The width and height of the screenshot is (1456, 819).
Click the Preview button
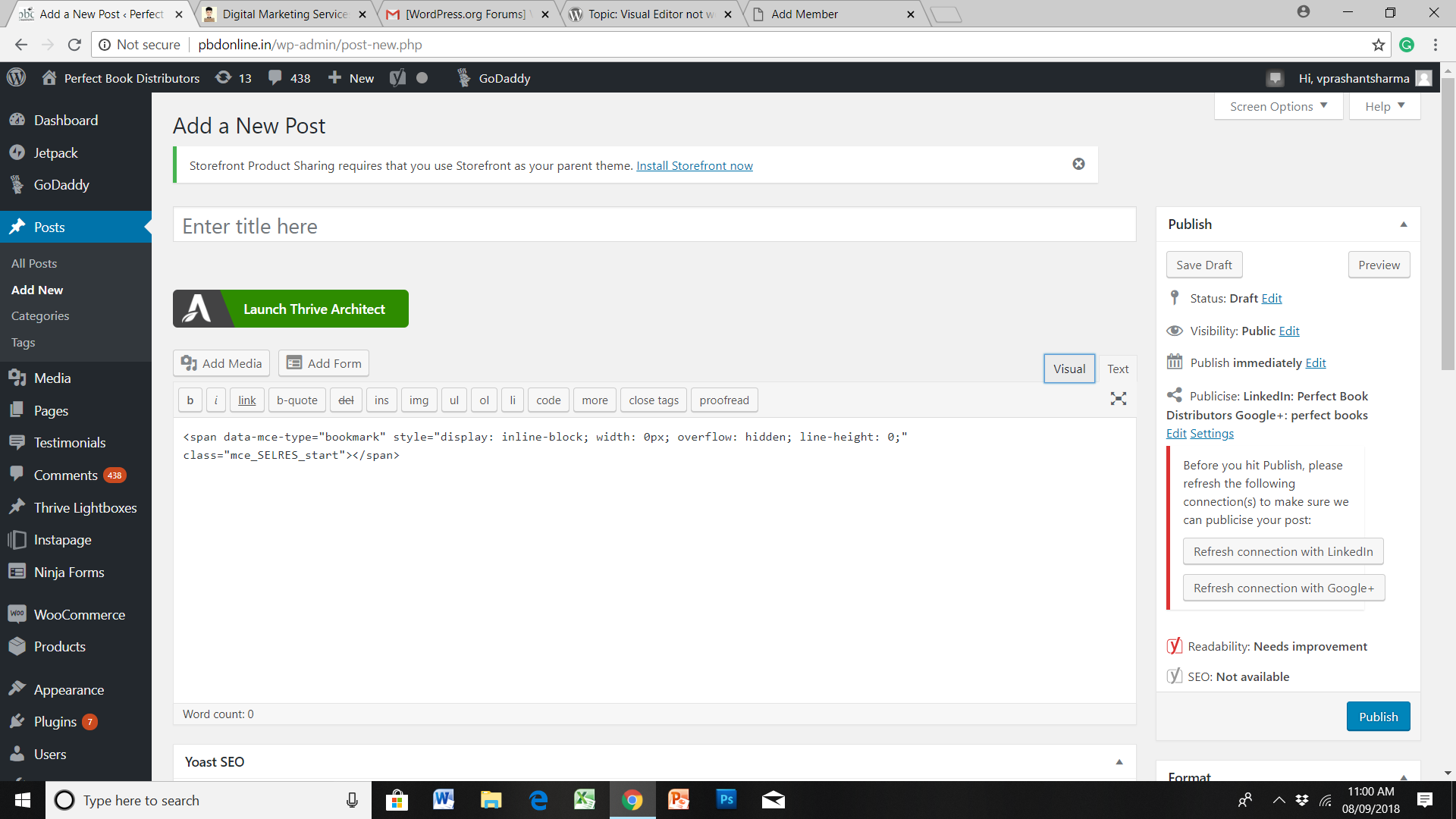[1379, 265]
